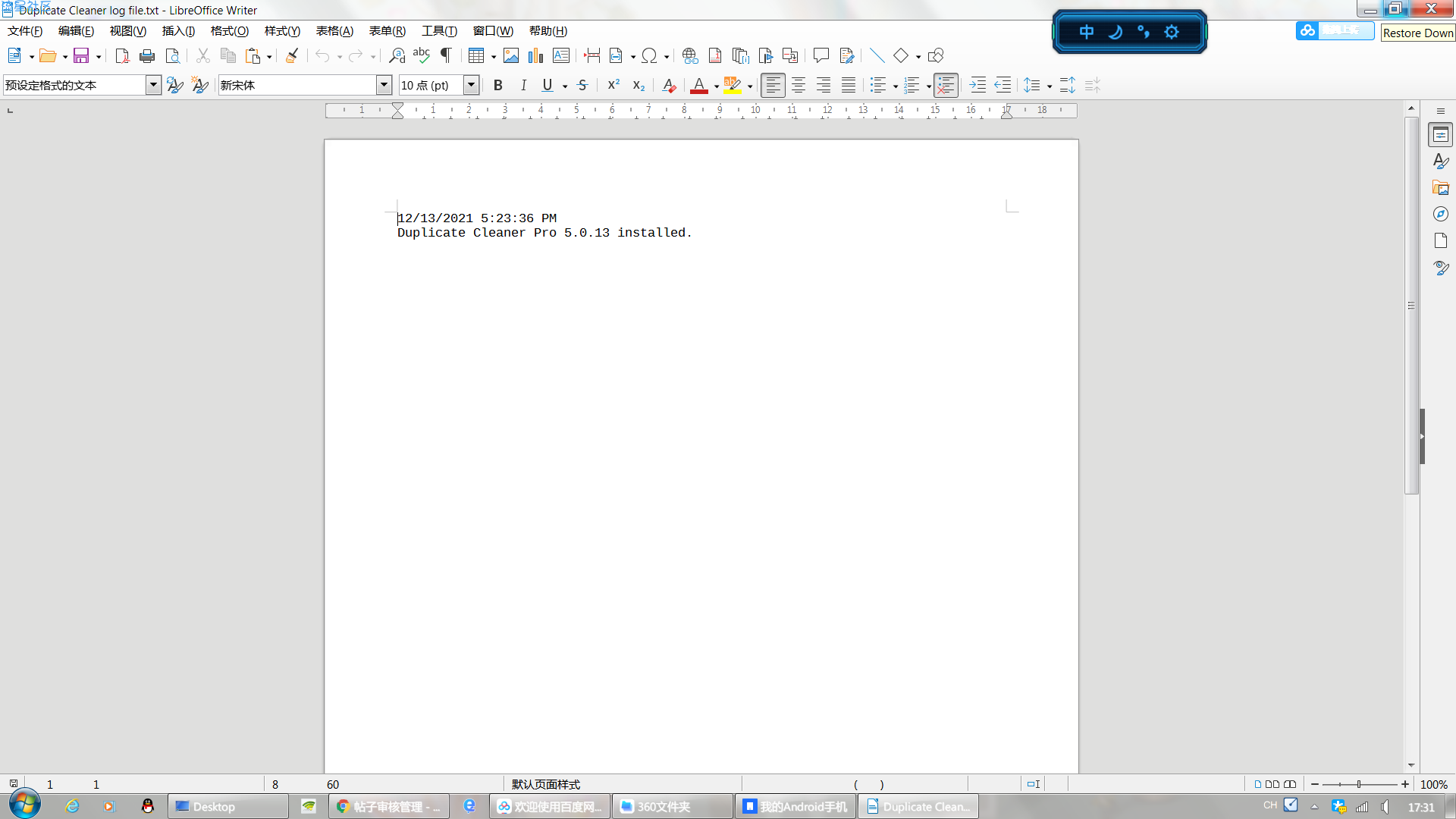
Task: Apply the yellow highlighting color swatch
Action: coord(733,85)
